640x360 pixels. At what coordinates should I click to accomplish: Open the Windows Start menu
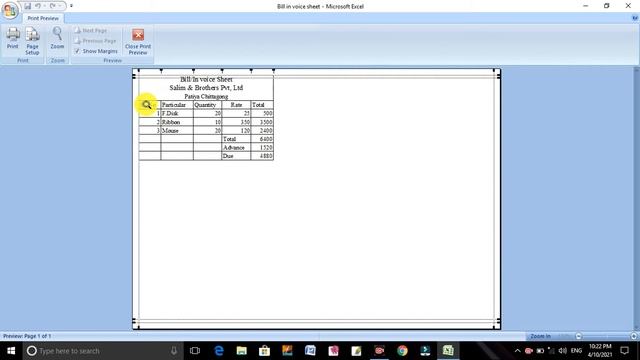coord(11,351)
